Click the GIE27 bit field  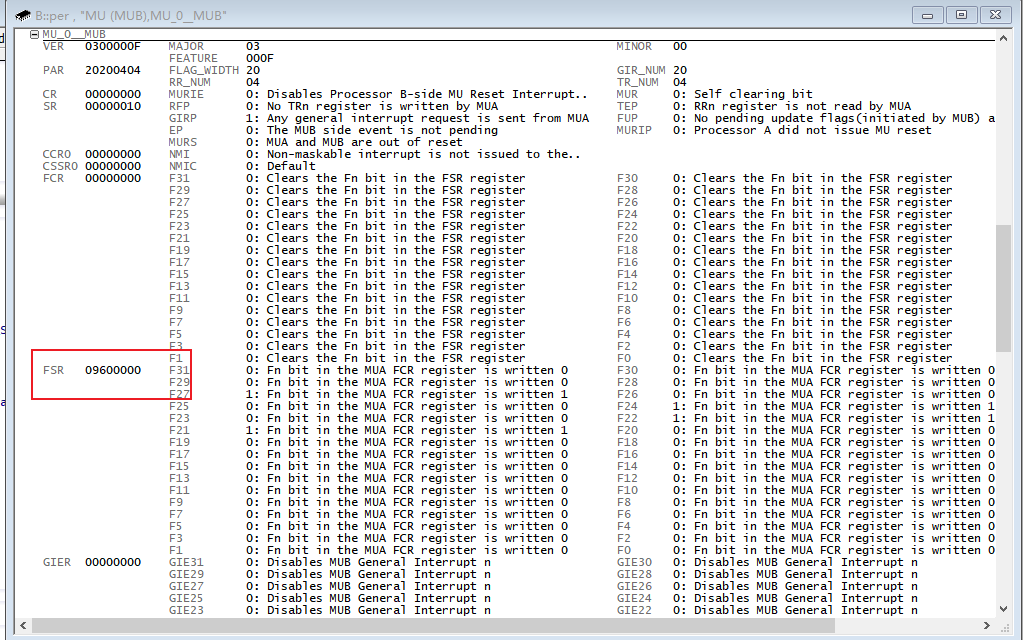tap(329, 587)
